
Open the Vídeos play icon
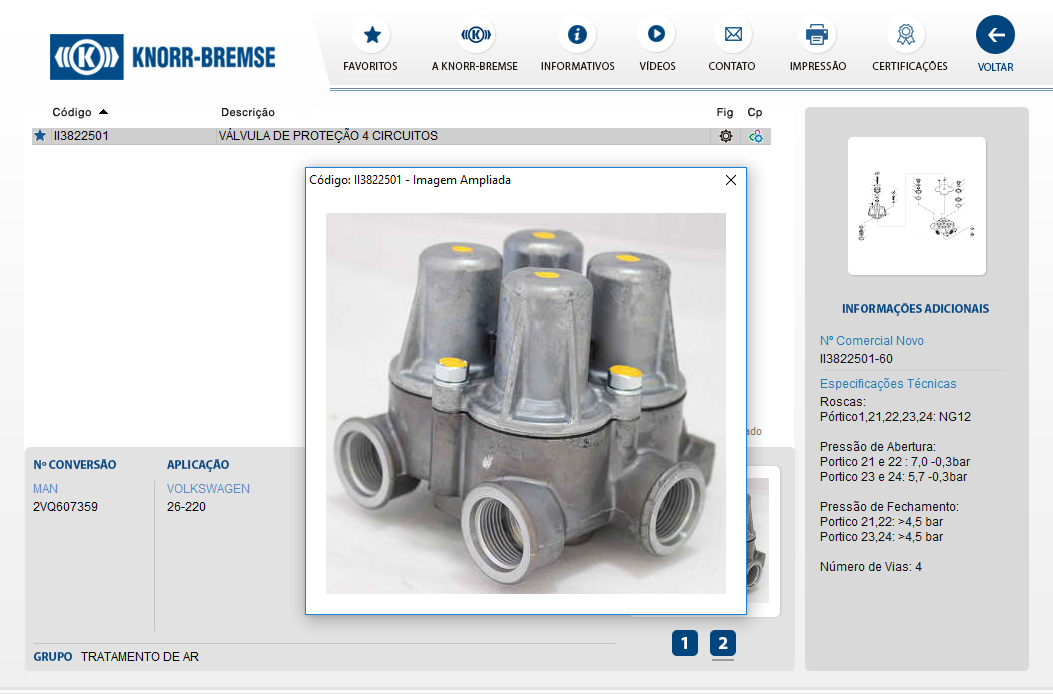coord(656,35)
